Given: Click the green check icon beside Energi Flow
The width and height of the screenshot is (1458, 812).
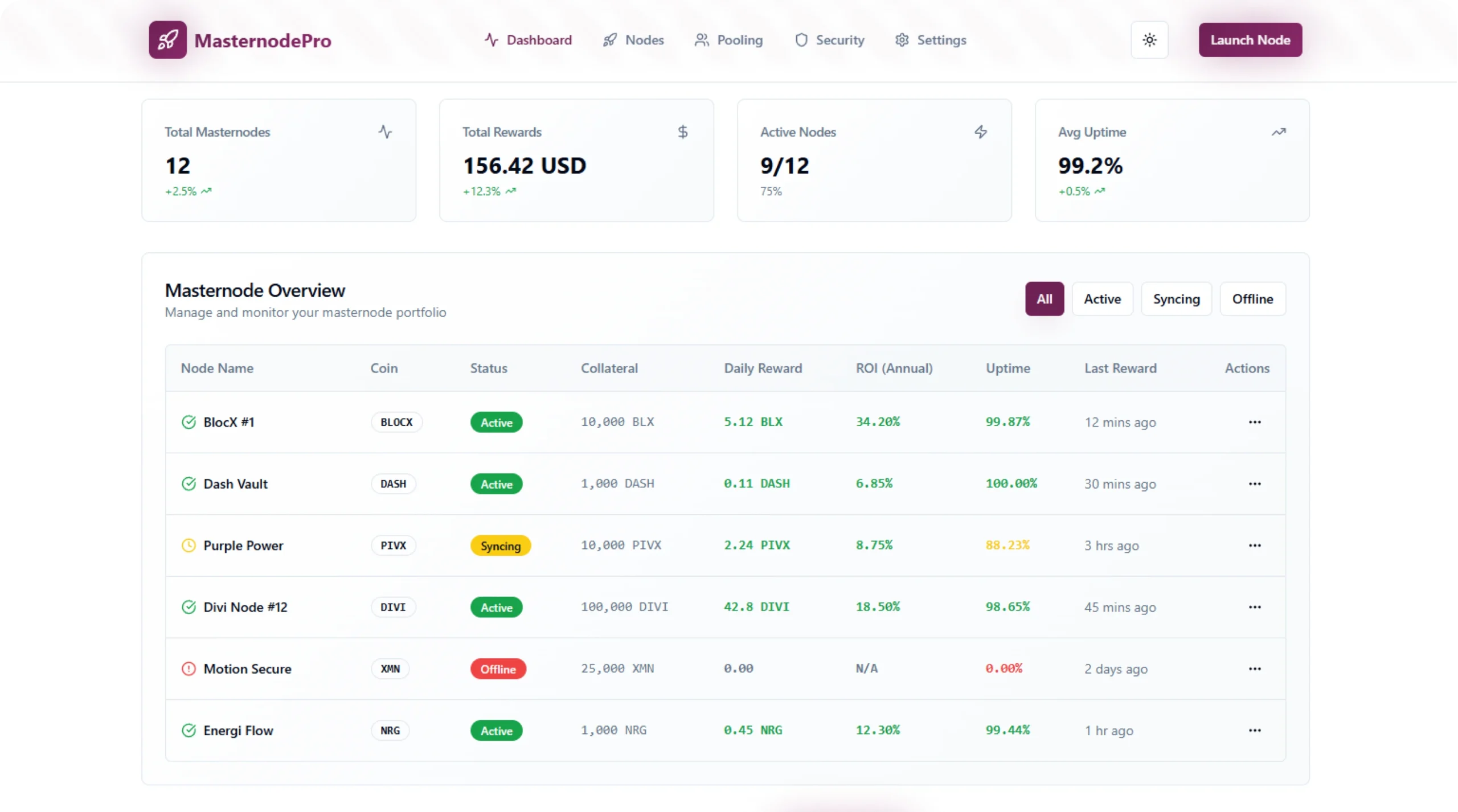Looking at the screenshot, I should (189, 730).
